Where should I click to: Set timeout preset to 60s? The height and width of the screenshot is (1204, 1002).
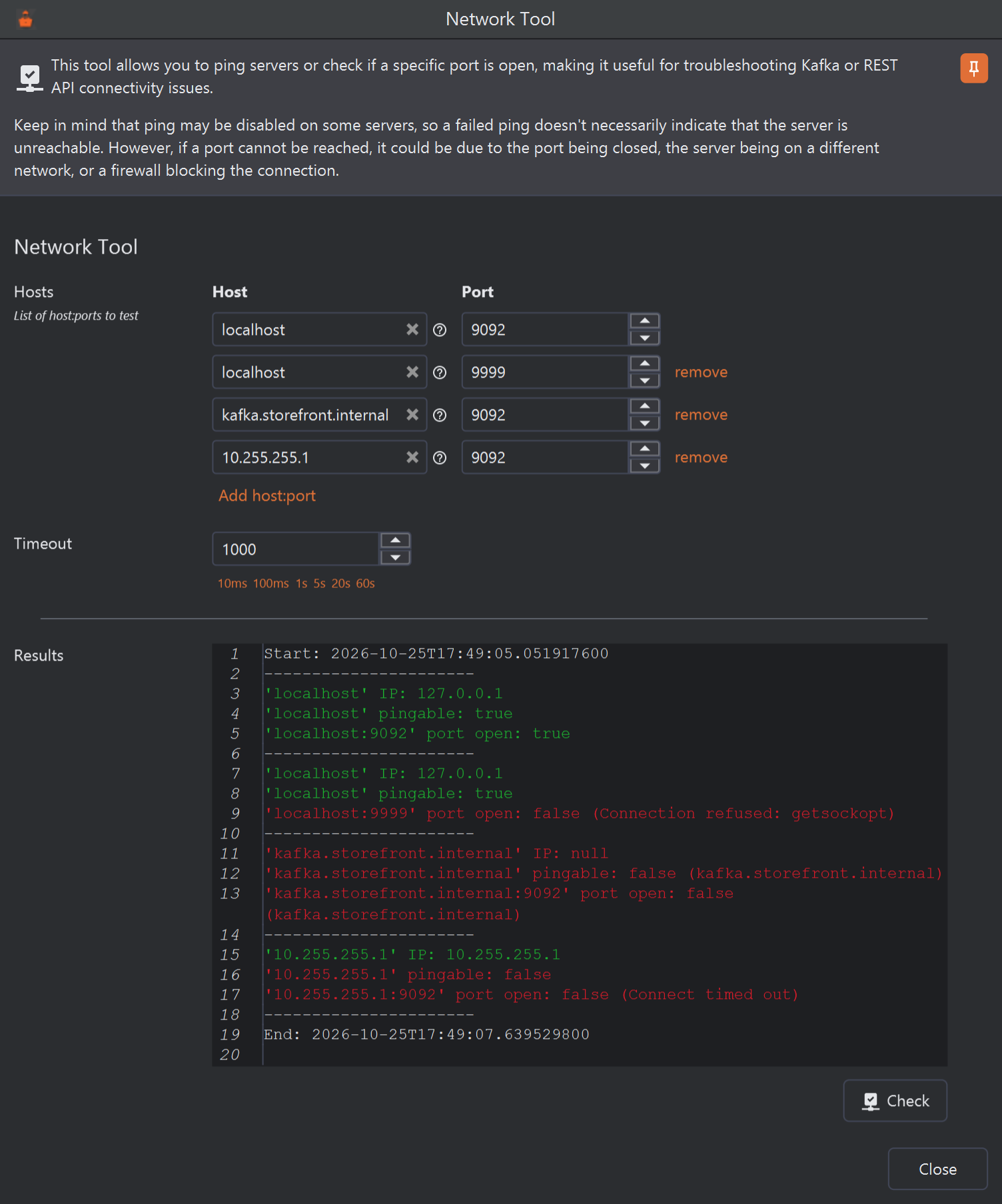[x=365, y=583]
